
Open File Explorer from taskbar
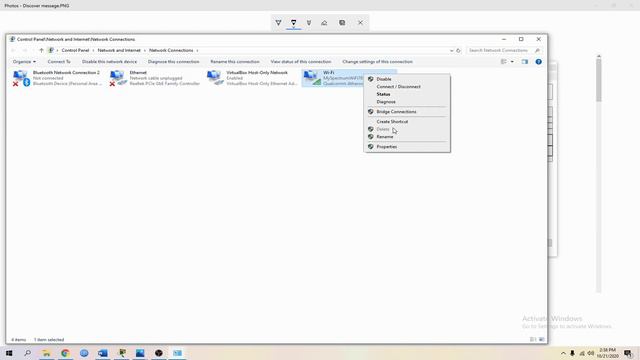(x=47, y=353)
